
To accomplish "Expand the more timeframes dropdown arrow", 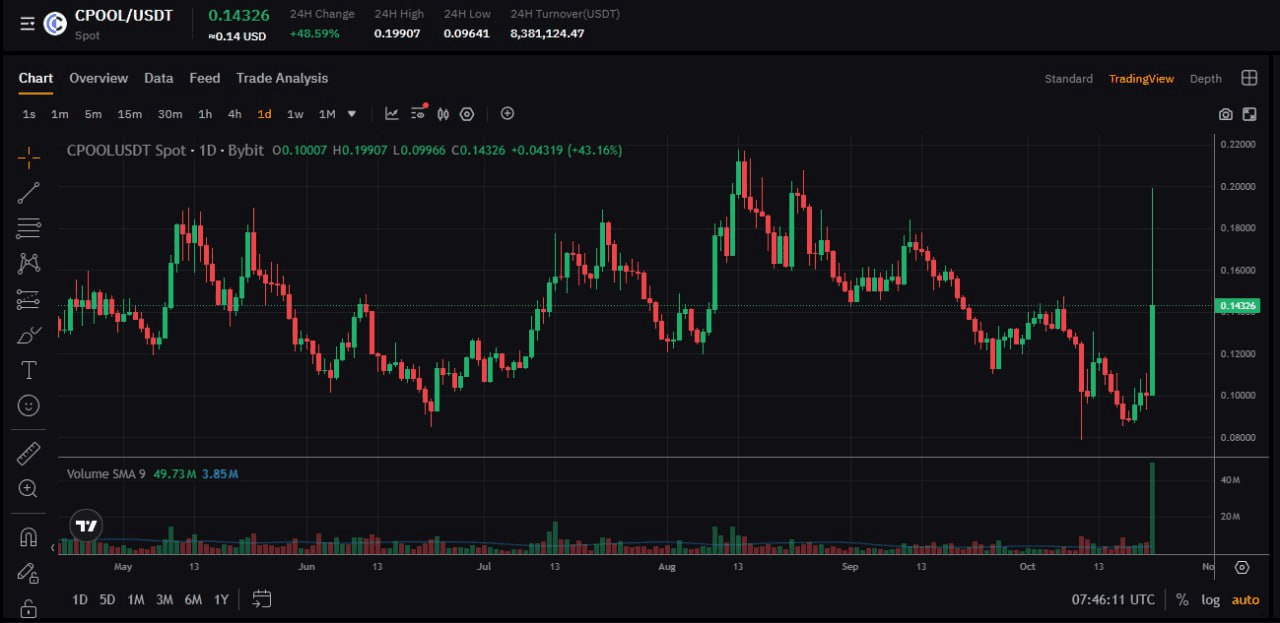I will point(351,114).
